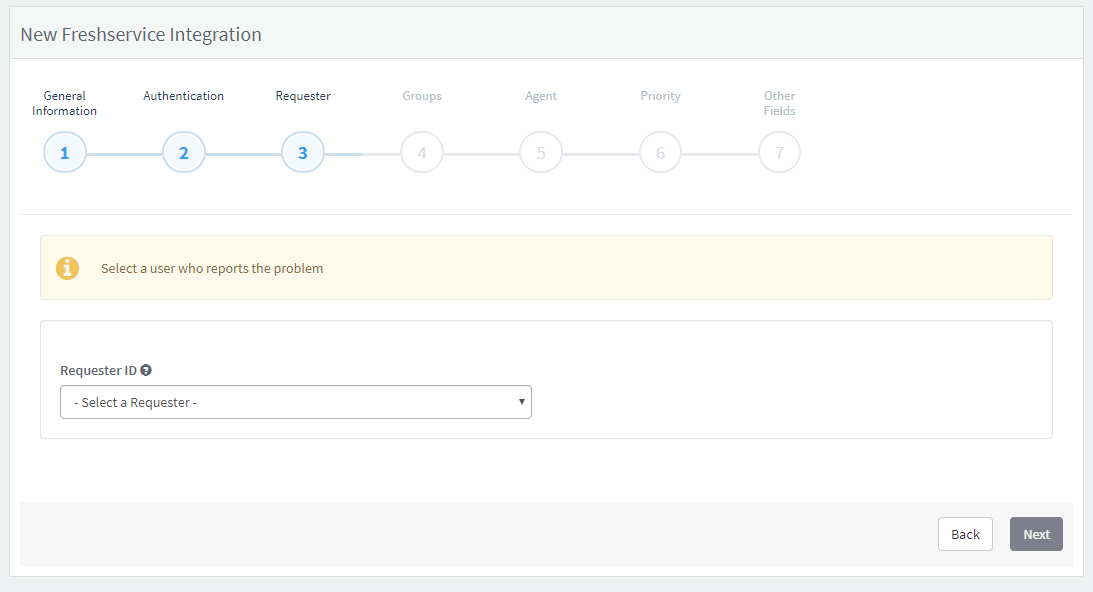
Task: Open the Select a Requester dropdown
Action: [296, 402]
